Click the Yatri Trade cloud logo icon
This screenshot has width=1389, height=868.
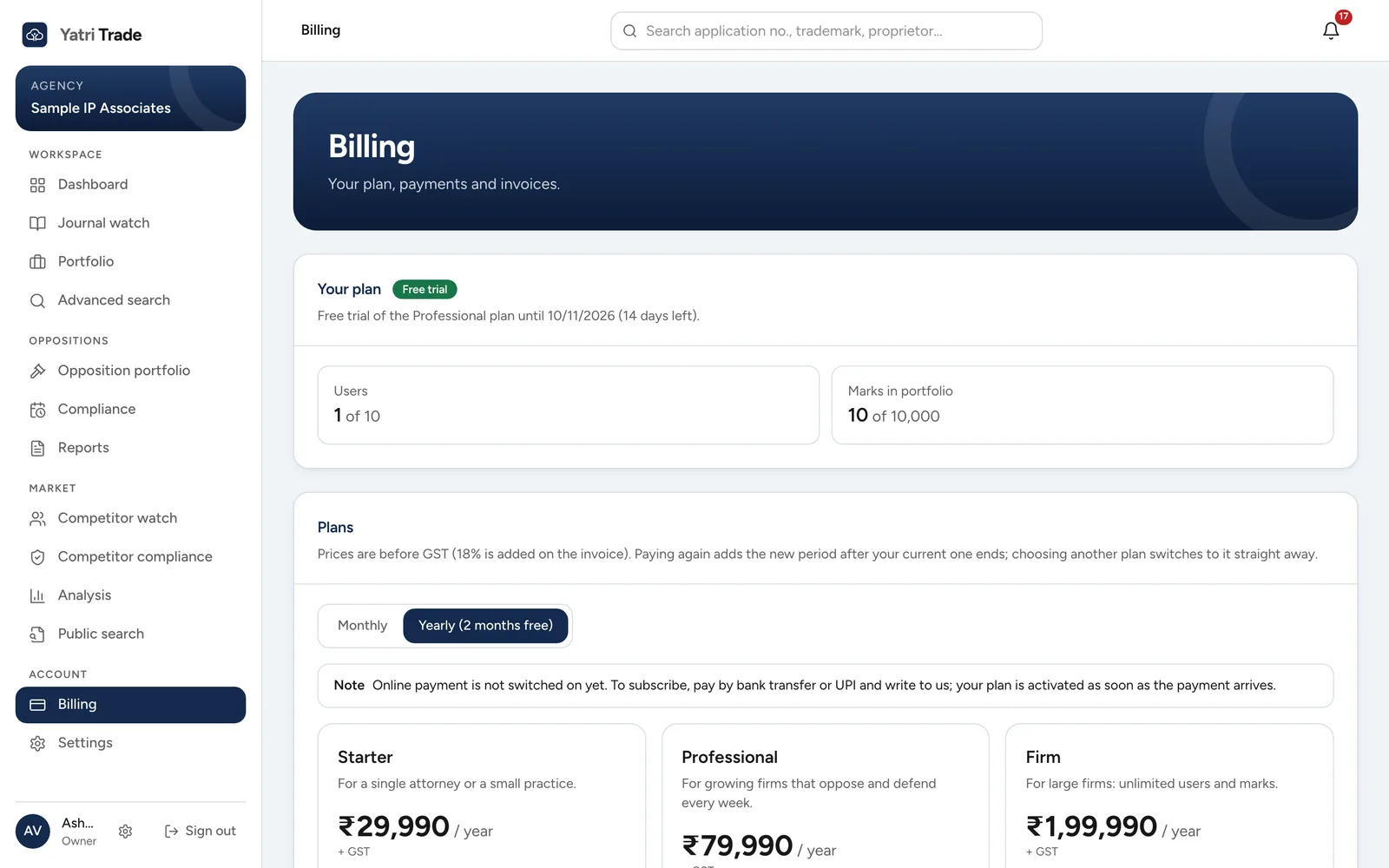tap(35, 35)
